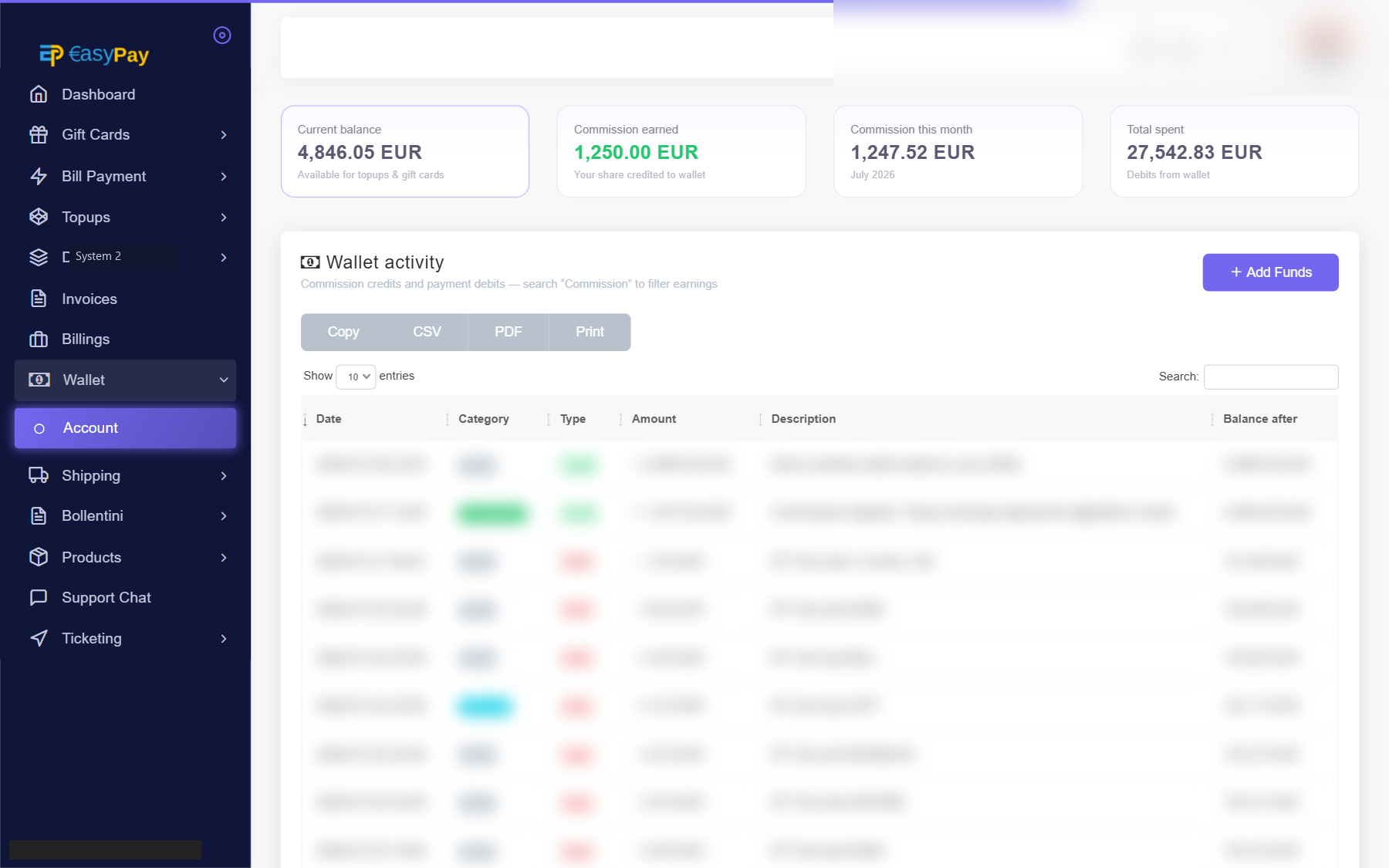
Task: Click the Billings briefcase icon
Action: click(39, 339)
